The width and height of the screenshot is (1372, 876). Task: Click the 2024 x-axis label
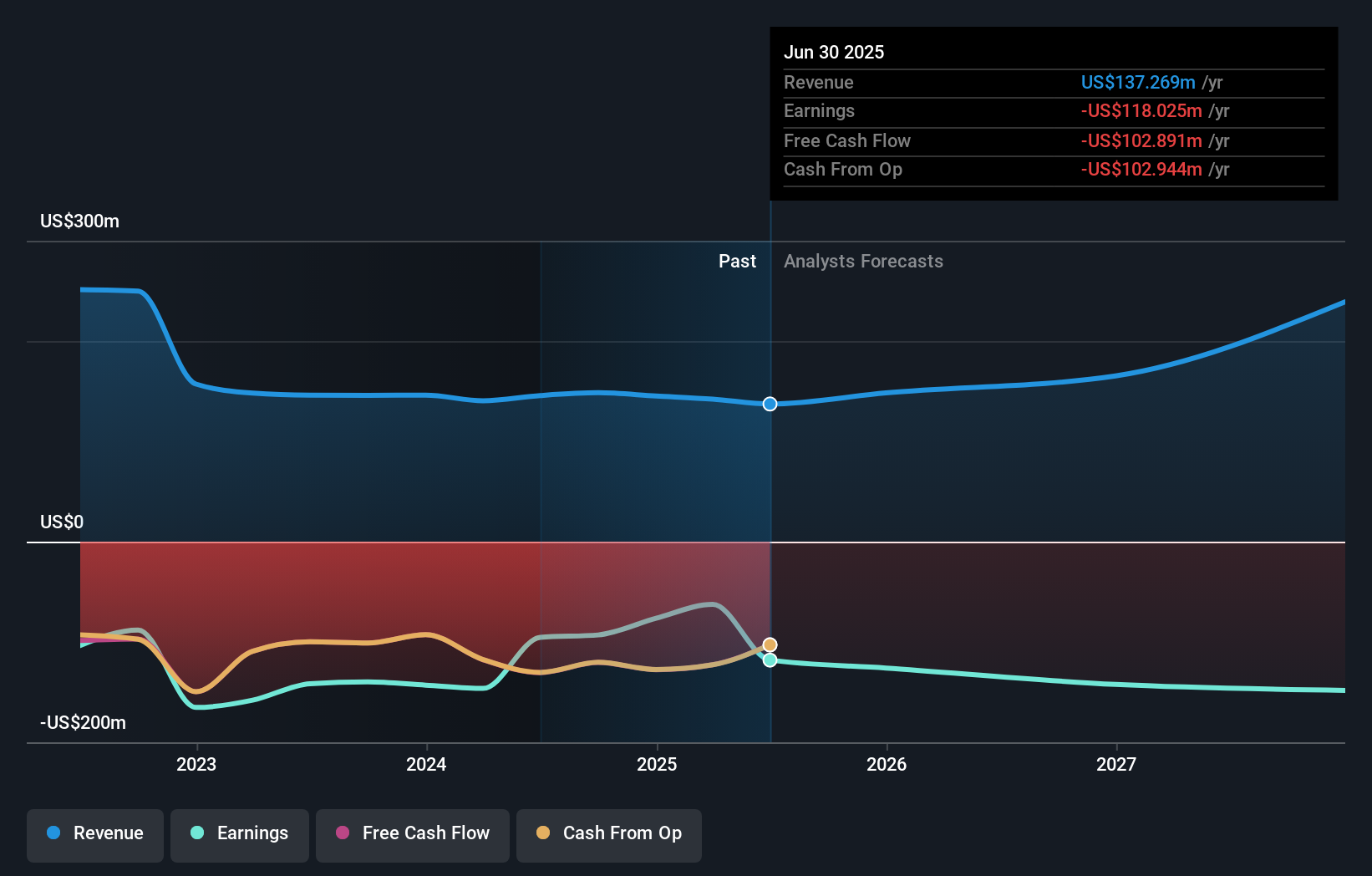click(x=426, y=764)
